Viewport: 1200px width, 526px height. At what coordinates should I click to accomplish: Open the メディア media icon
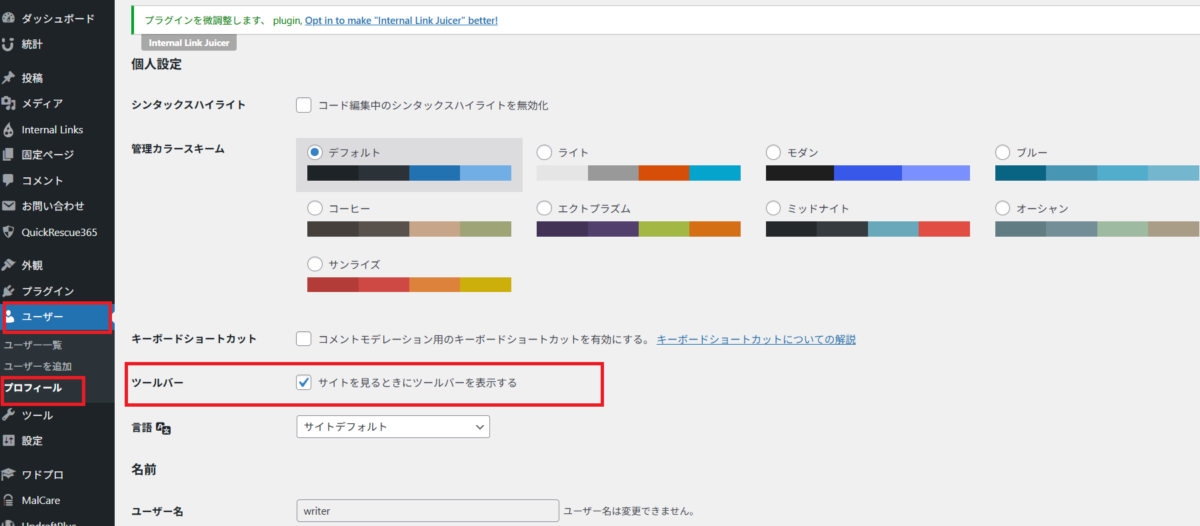coord(9,103)
